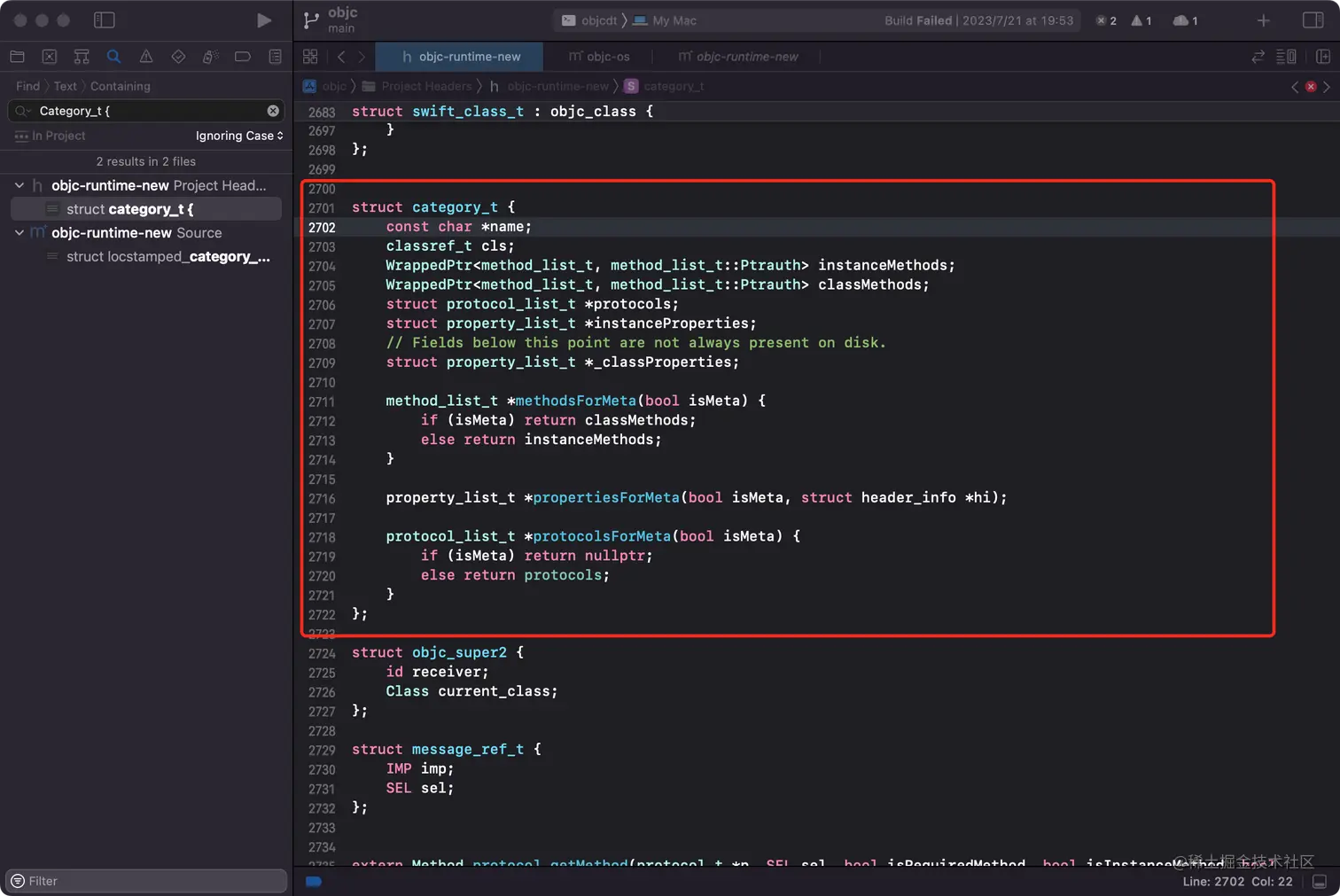Viewport: 1340px width, 896px height.
Task: Select the Find navigator magnifier icon
Action: point(113,57)
